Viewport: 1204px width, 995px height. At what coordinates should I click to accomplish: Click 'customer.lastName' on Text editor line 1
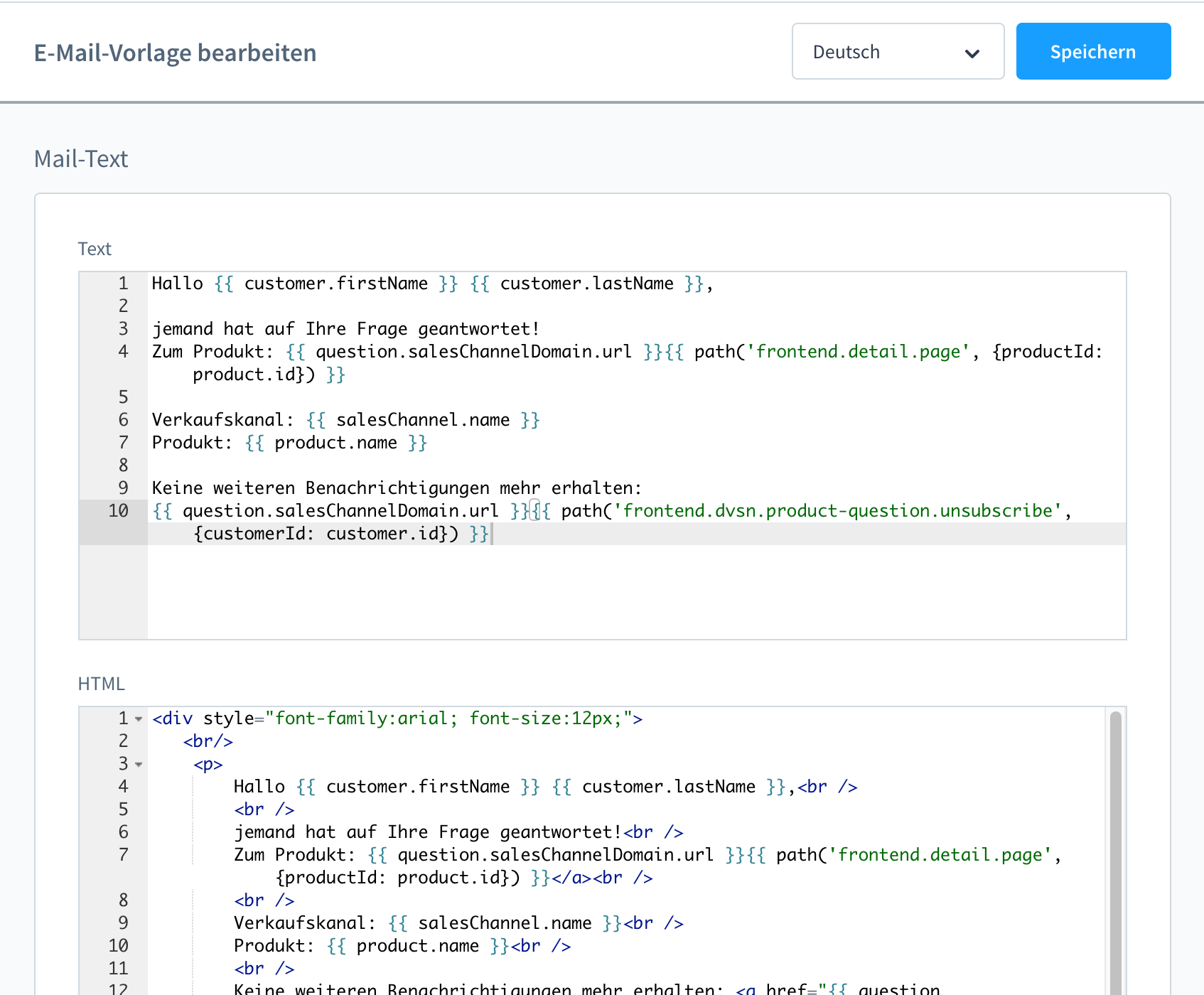pyautogui.click(x=587, y=284)
